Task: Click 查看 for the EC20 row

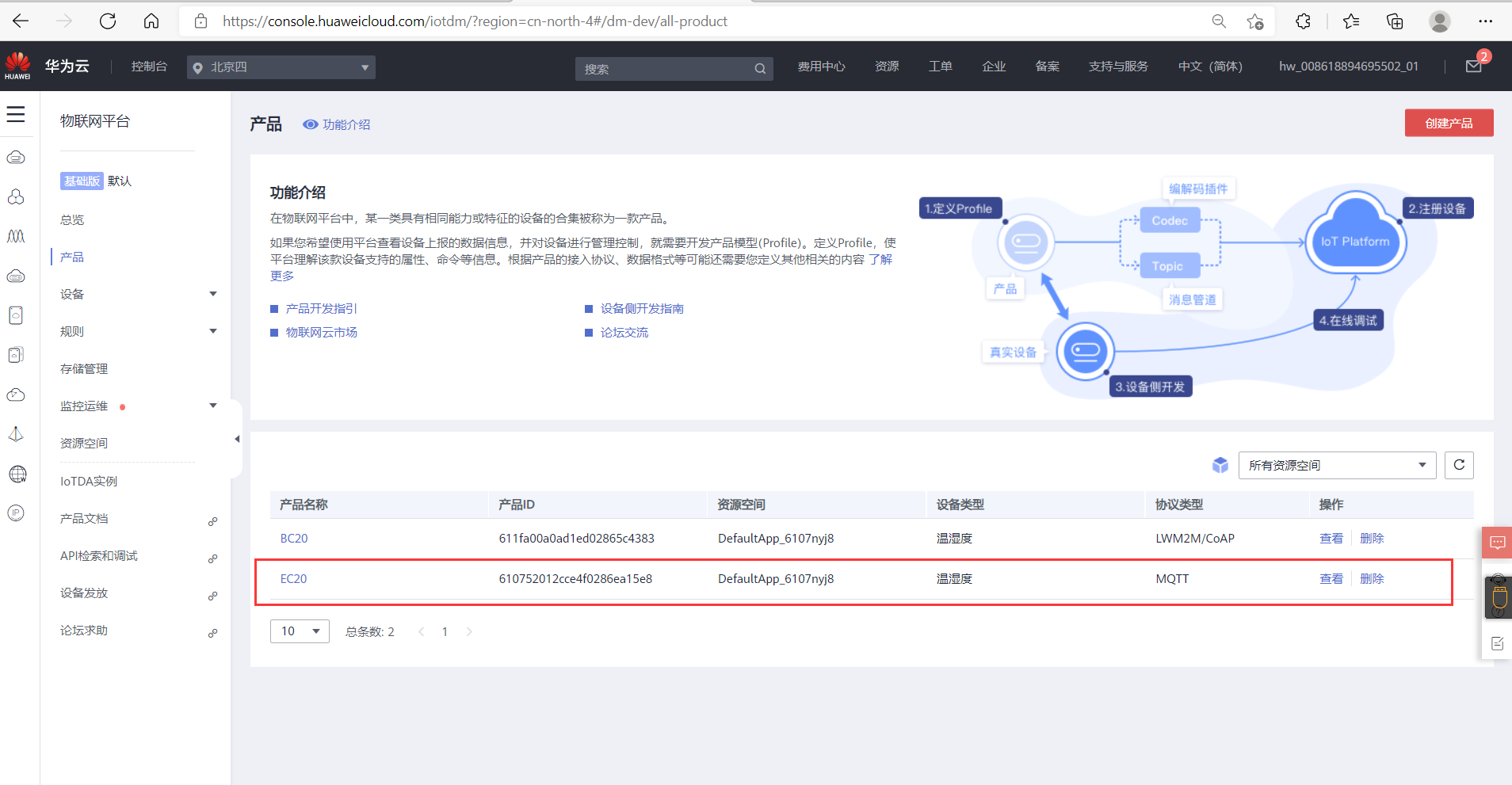Action: (1331, 578)
